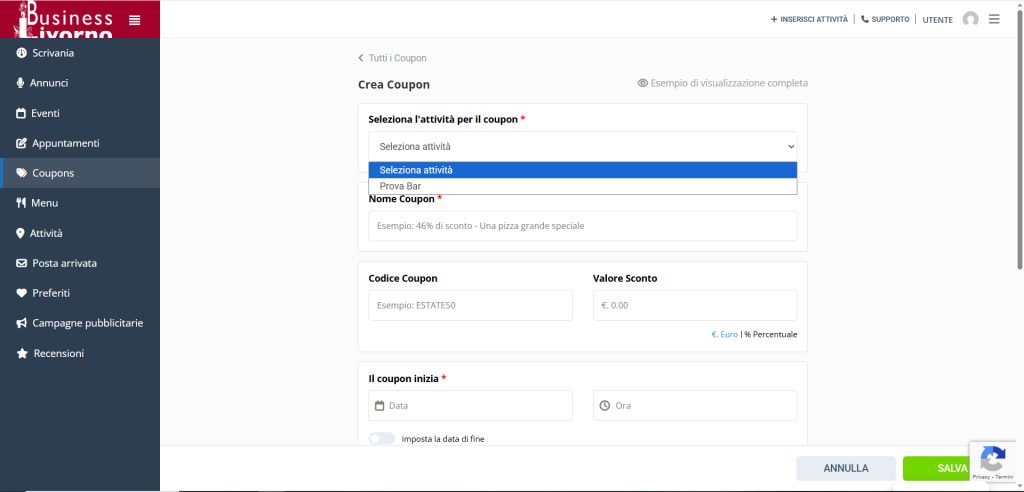Click the user avatar icon
Screen dimensions: 1024x492
click(x=970, y=19)
